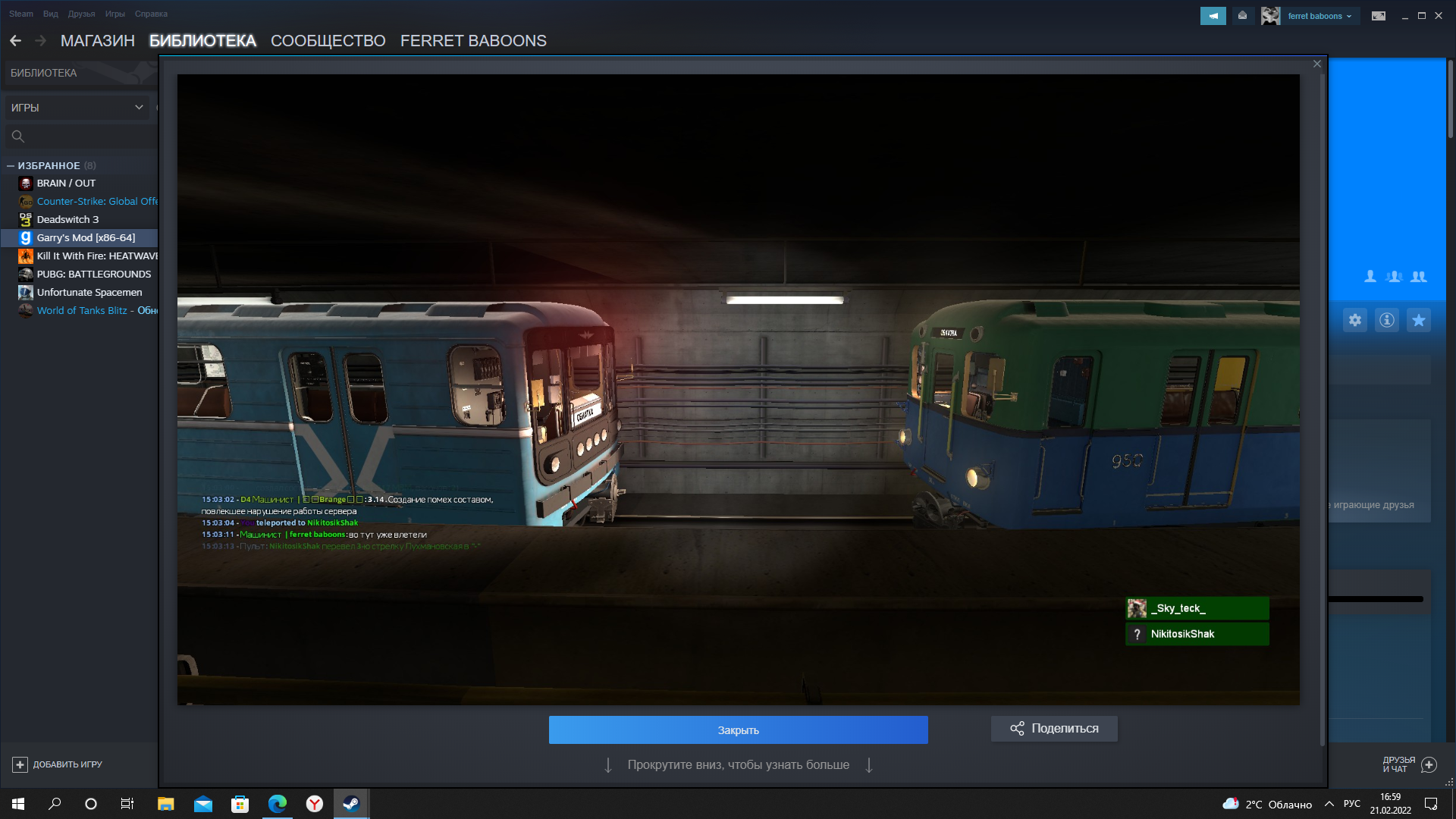The image size is (1456, 819).
Task: Select PUBG: BATTLEGROUNDS in the library list
Action: pos(93,275)
